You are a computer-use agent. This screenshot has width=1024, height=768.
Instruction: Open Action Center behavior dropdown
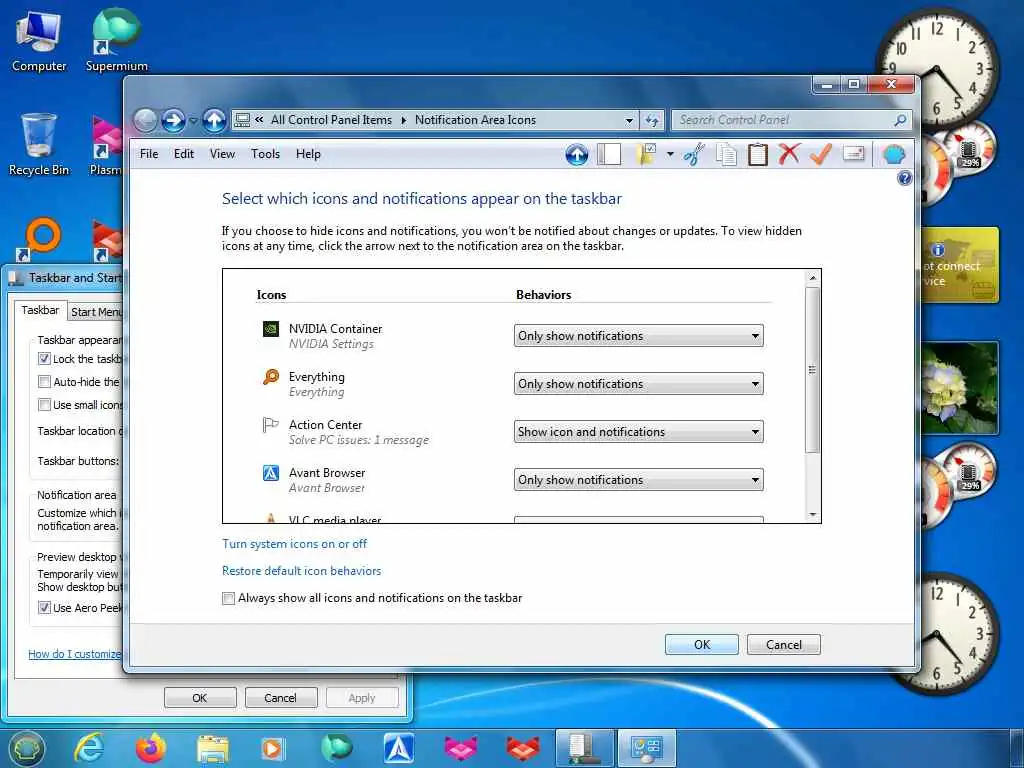point(639,432)
